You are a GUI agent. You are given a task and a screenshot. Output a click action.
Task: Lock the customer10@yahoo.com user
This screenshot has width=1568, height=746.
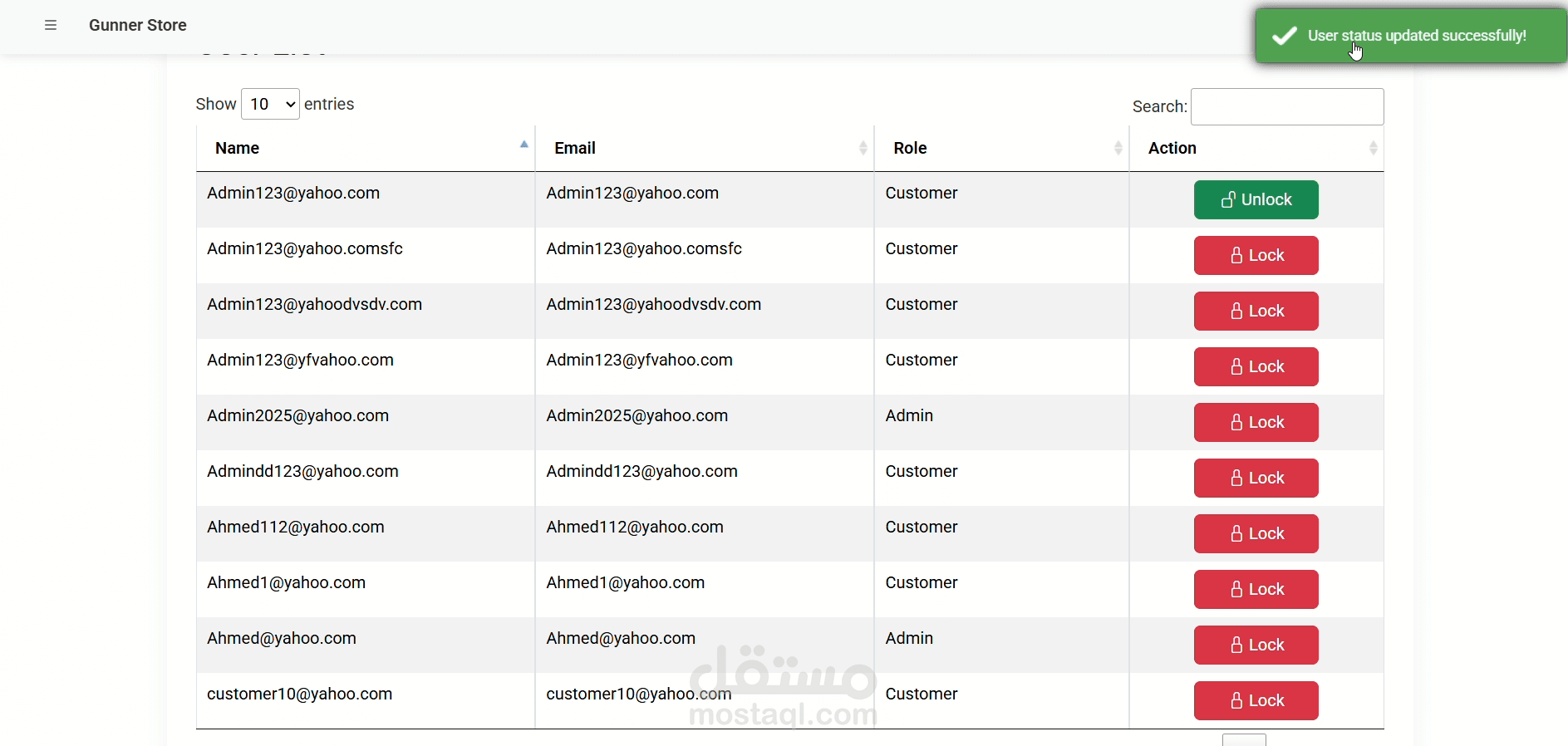(x=1256, y=701)
